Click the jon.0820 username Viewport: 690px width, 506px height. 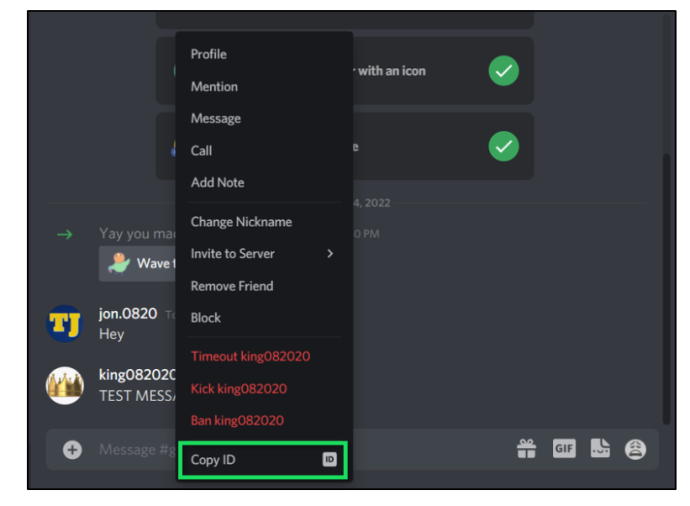[128, 313]
